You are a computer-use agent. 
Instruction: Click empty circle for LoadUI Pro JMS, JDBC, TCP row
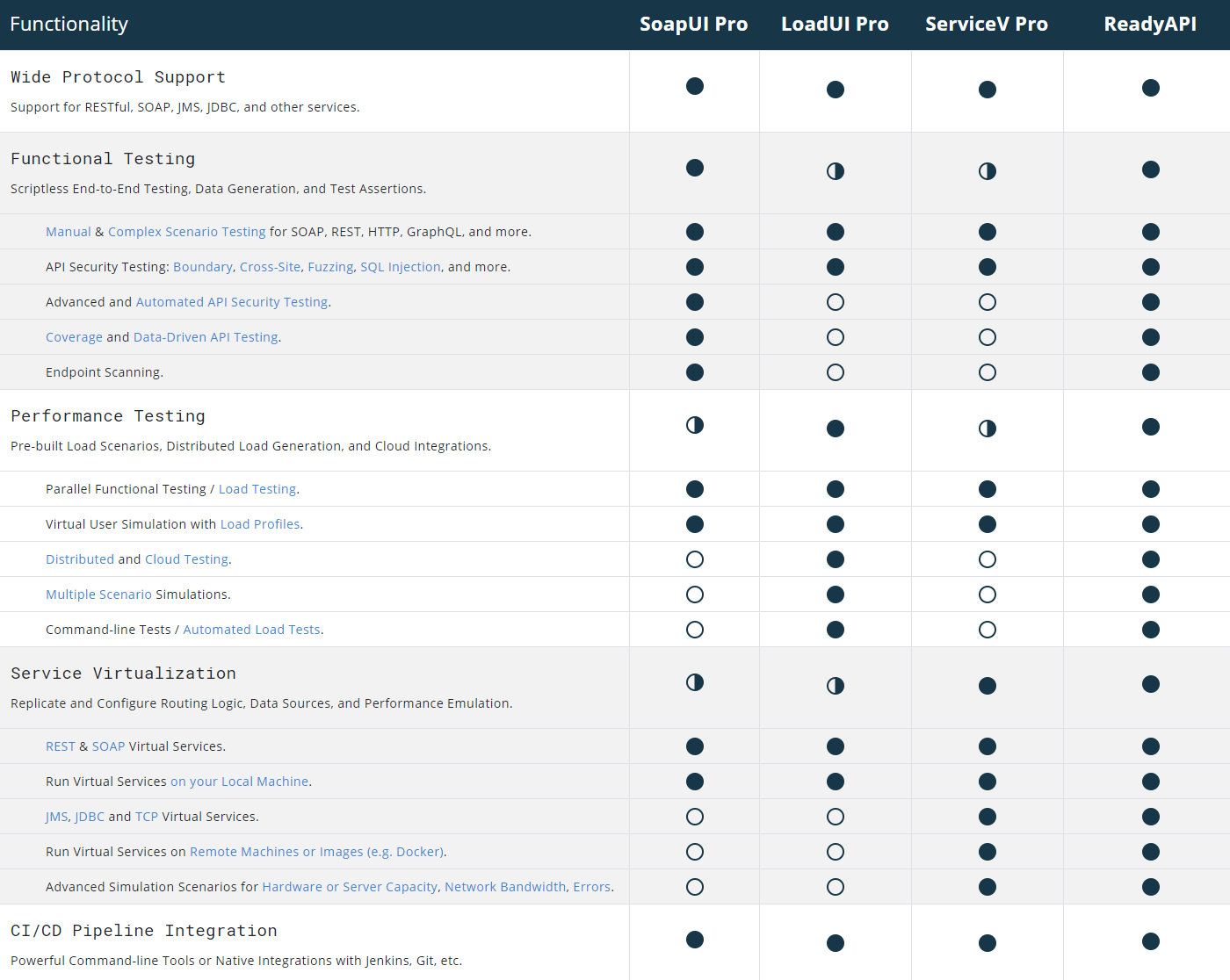836,817
